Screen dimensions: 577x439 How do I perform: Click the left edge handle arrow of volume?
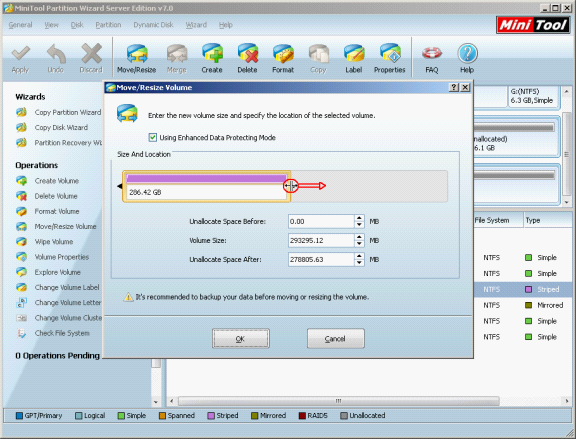pos(120,186)
